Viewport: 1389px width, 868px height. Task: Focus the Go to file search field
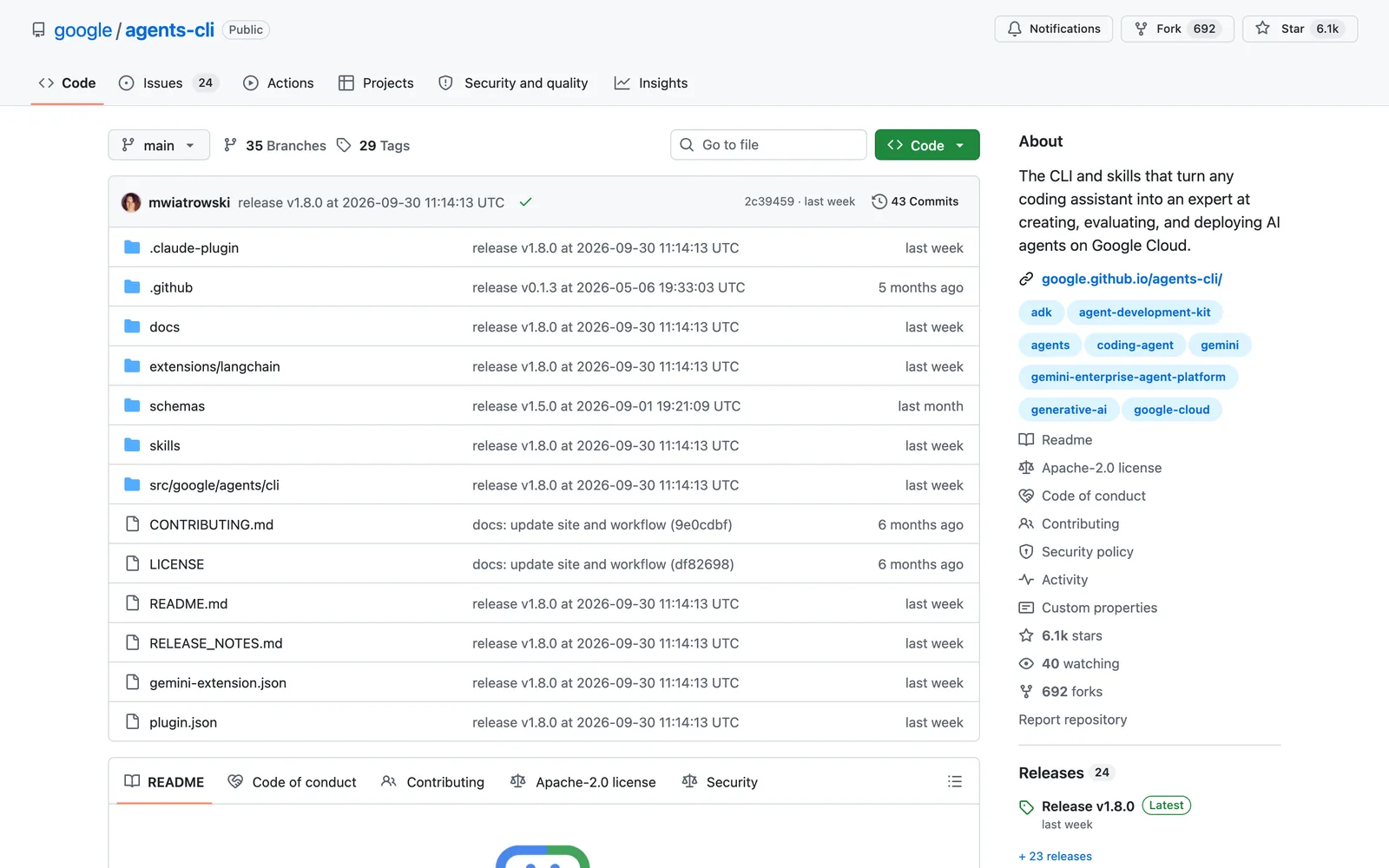[768, 145]
